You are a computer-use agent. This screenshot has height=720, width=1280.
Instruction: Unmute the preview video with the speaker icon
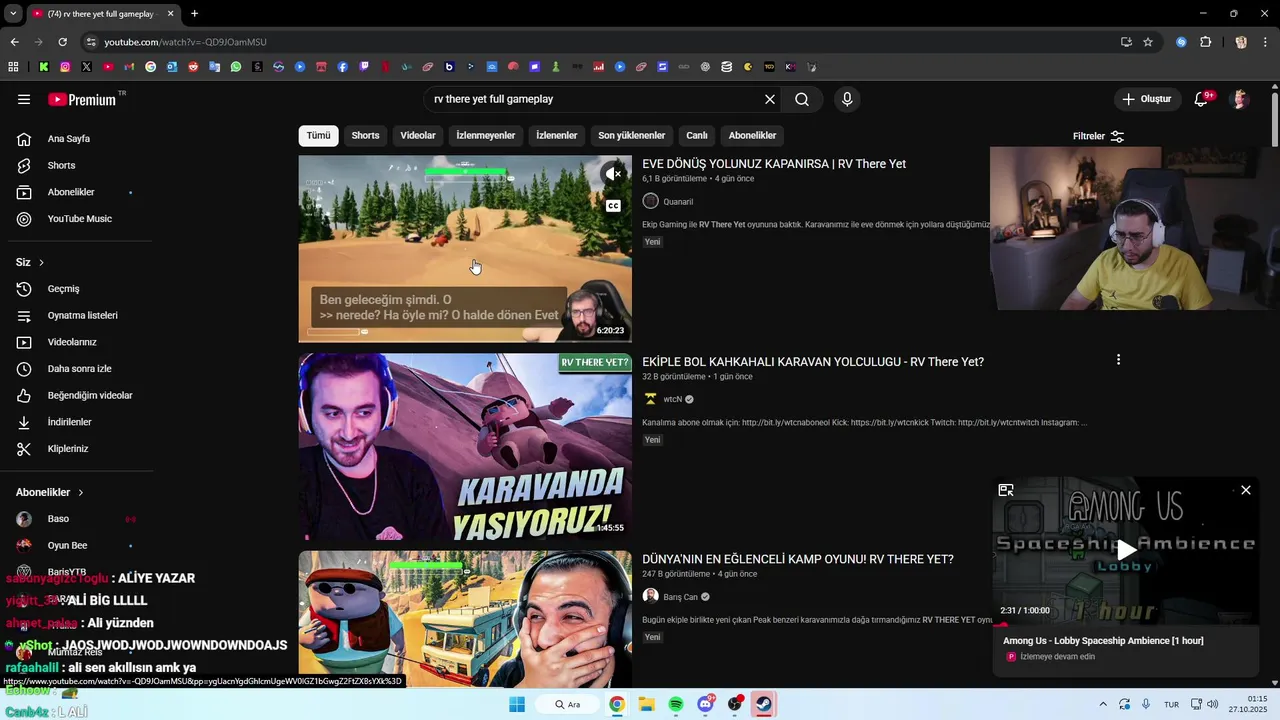pyautogui.click(x=613, y=174)
